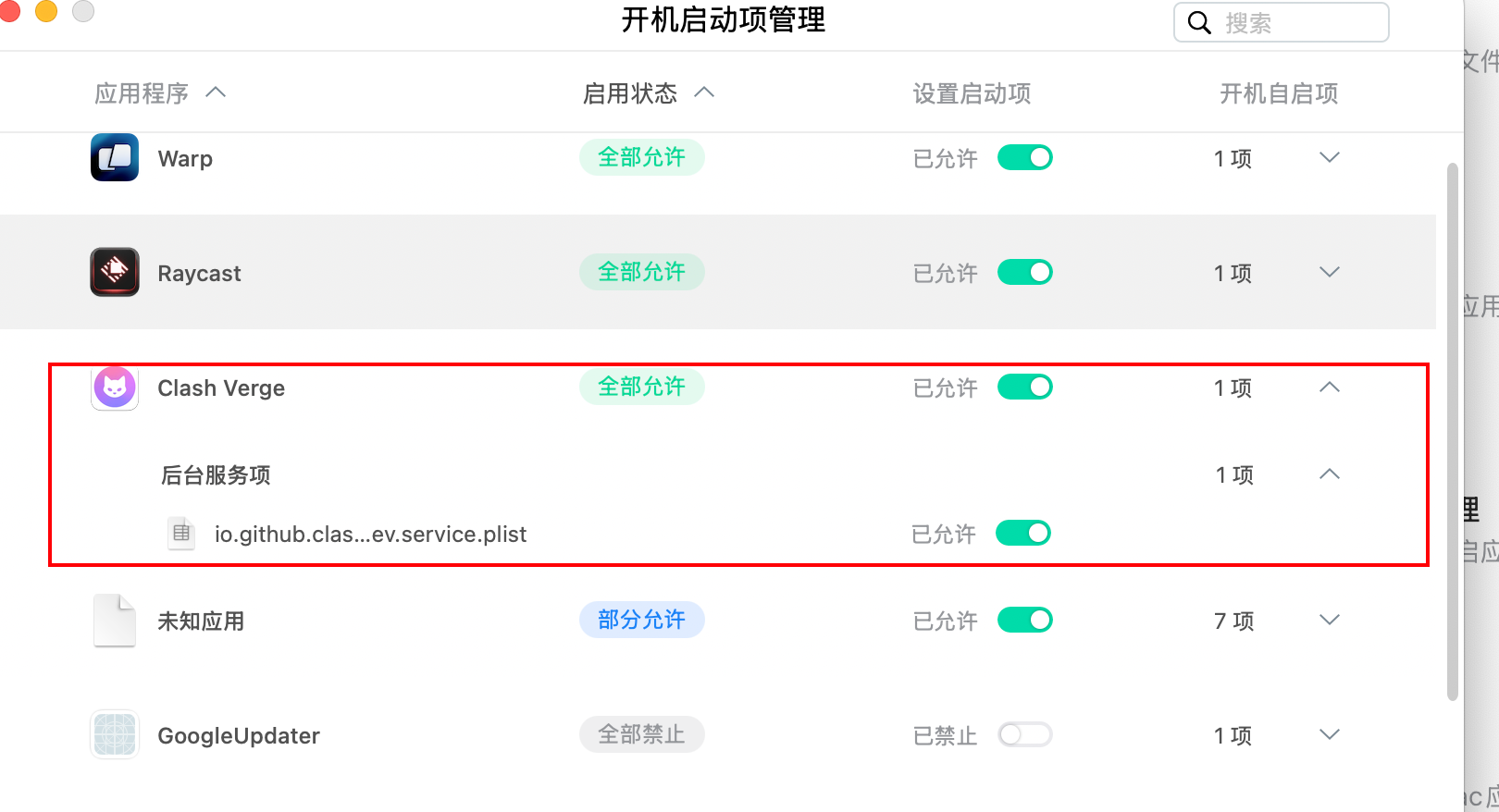The image size is (1499, 812).
Task: Disable the Warp startup toggle
Action: 1025,158
